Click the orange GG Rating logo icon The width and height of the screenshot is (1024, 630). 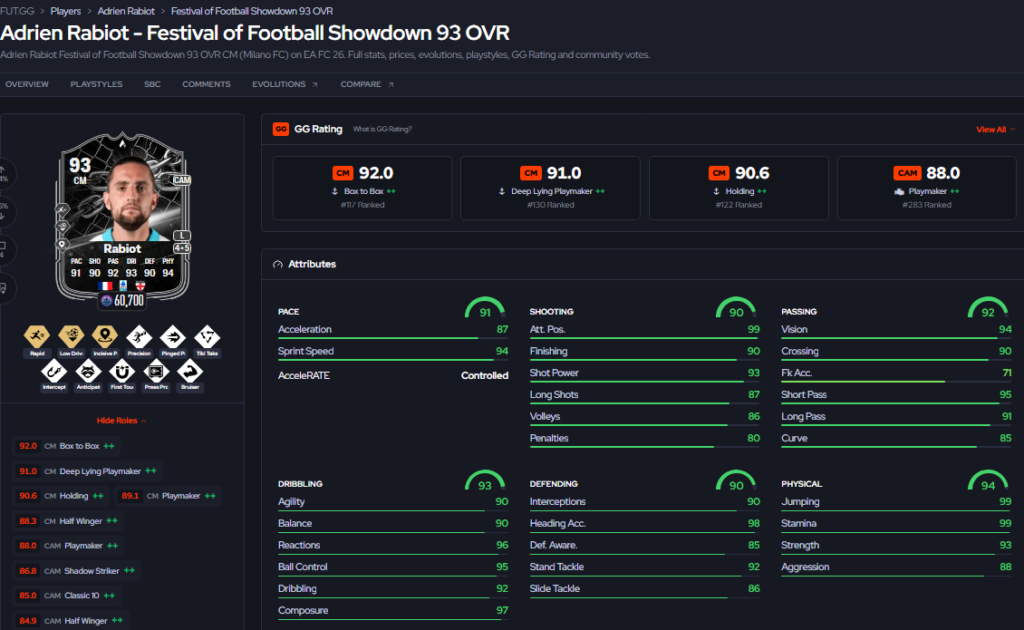(281, 129)
